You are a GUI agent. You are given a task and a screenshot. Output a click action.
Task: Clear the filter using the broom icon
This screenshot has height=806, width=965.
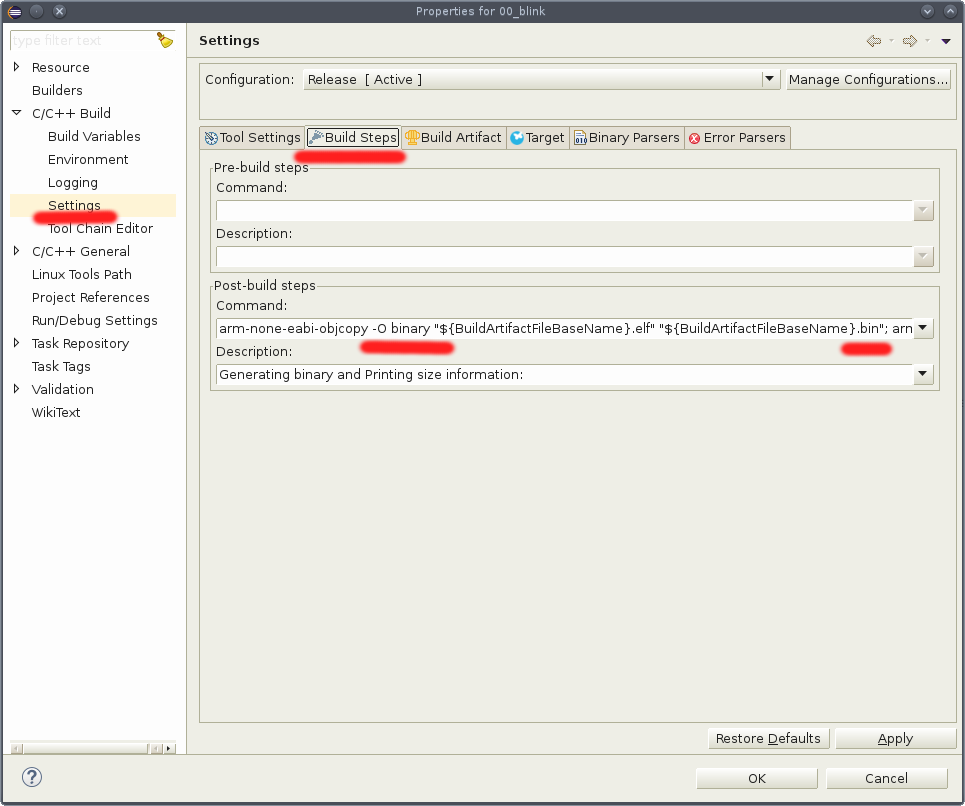[x=165, y=40]
